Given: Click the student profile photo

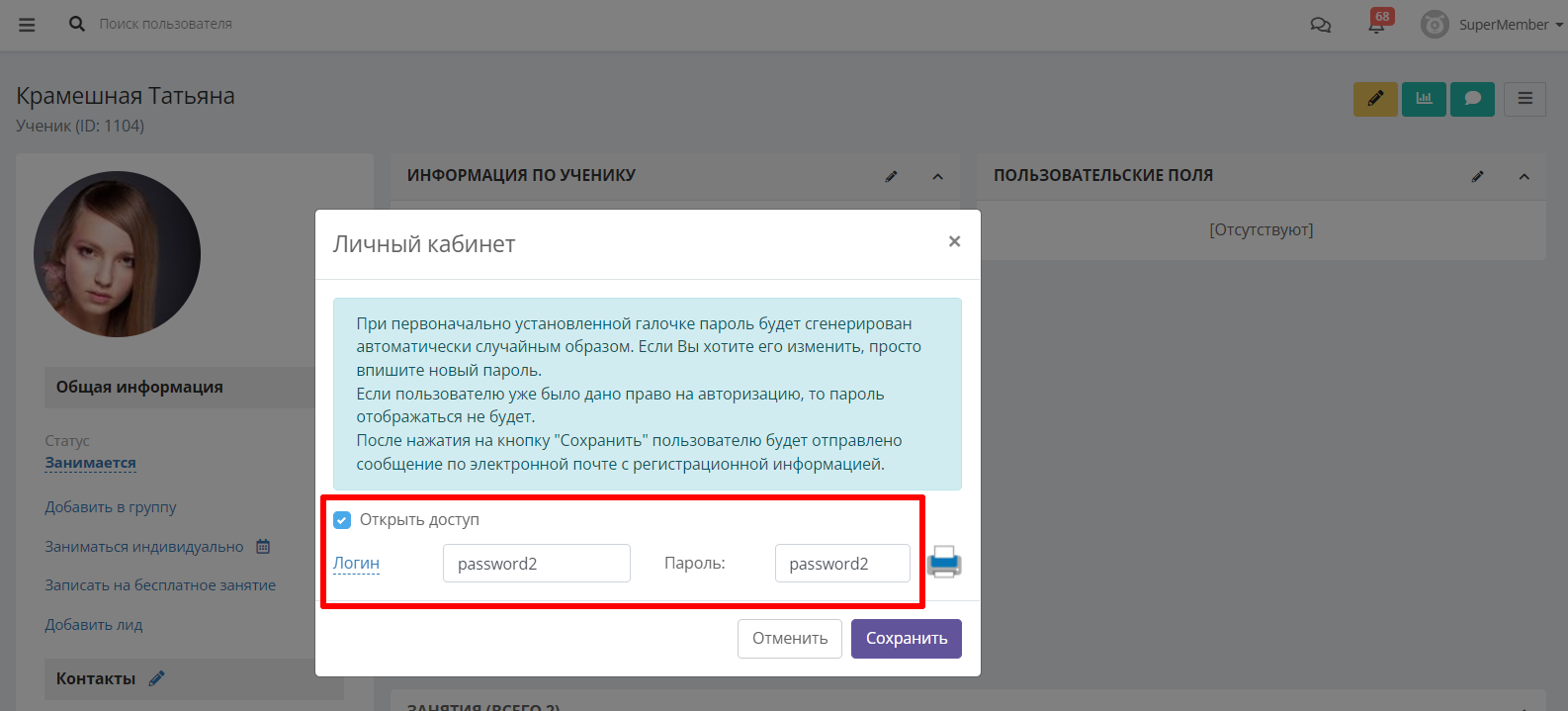Looking at the screenshot, I should click(x=117, y=254).
